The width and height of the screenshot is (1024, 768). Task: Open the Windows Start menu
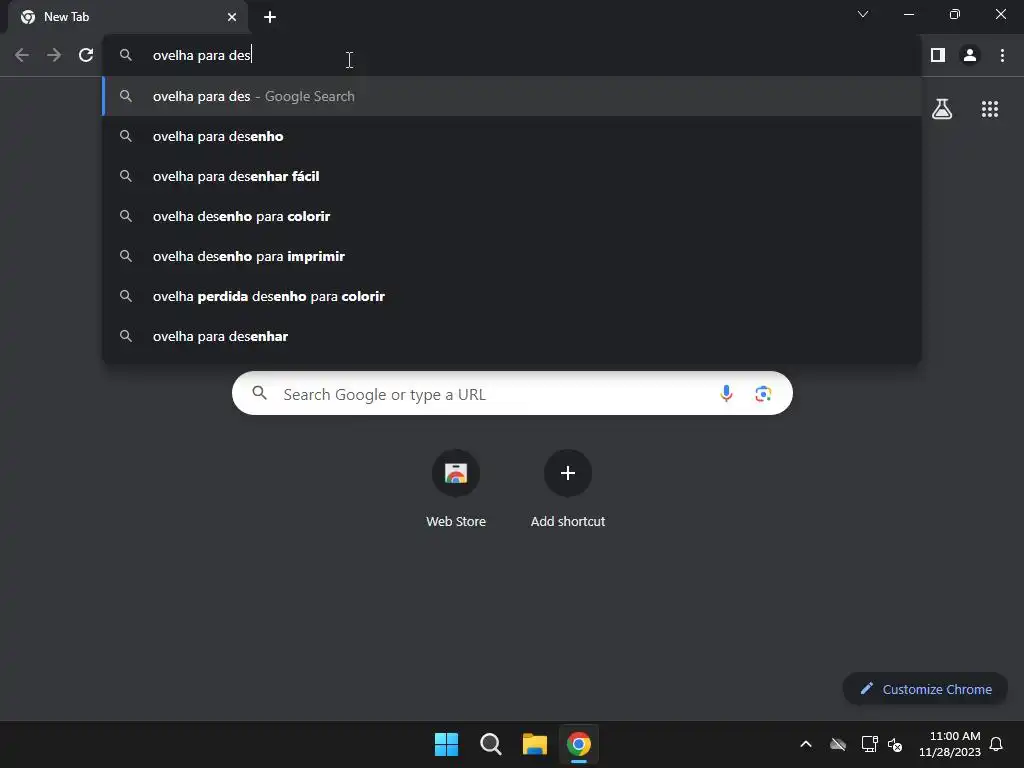point(447,744)
